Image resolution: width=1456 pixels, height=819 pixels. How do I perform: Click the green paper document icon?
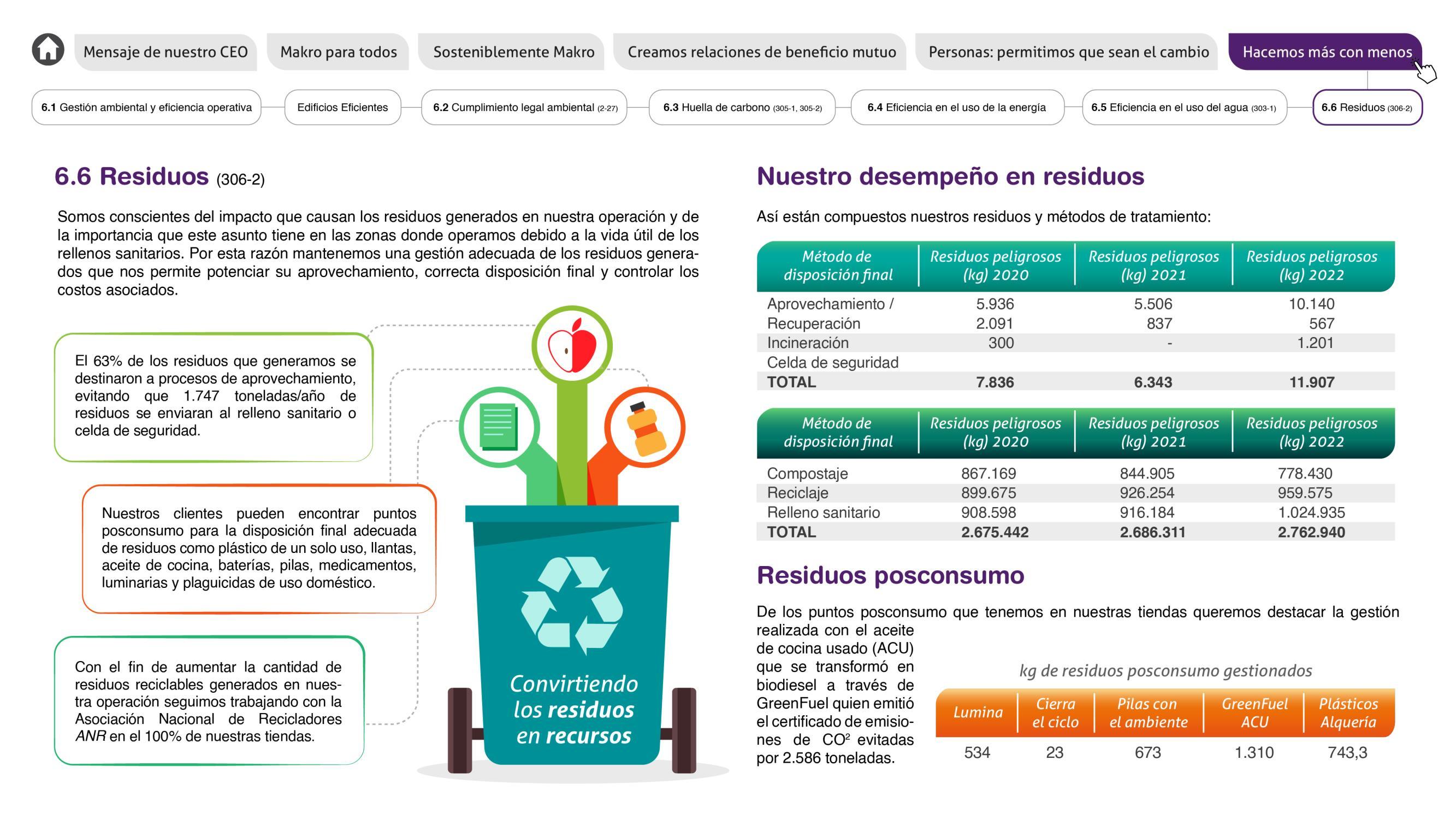499,427
